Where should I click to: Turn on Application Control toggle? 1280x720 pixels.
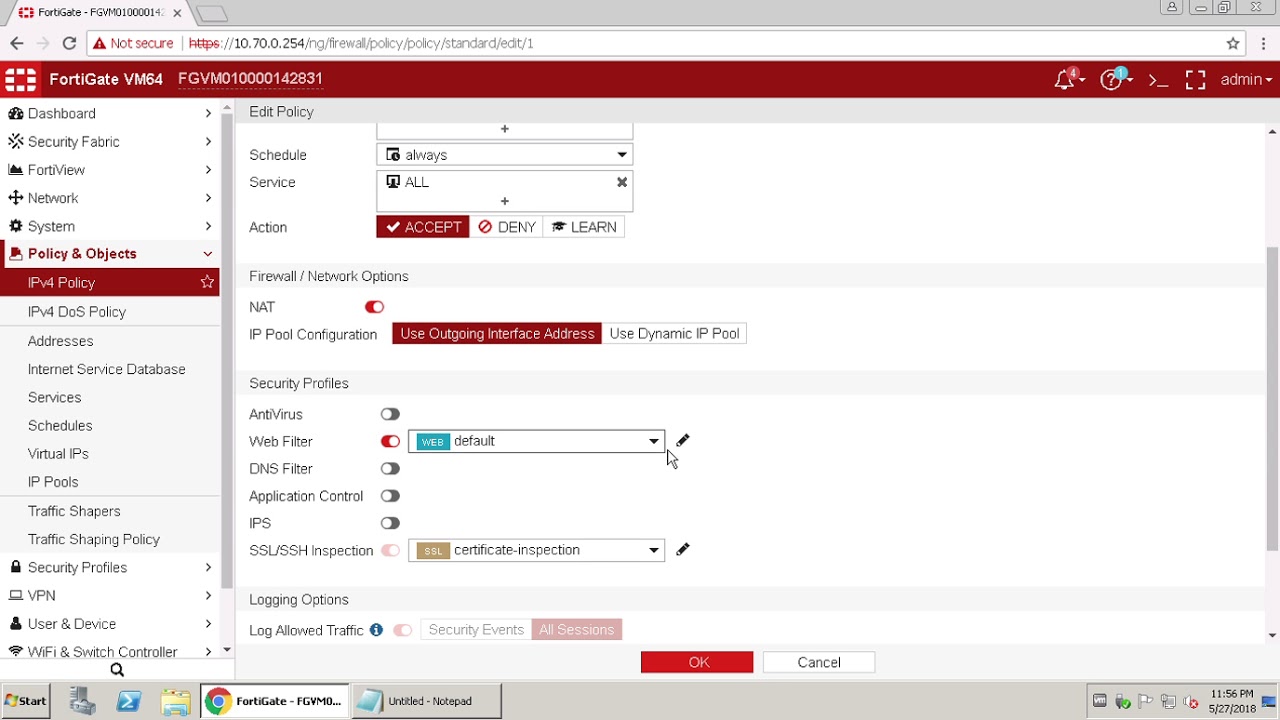390,496
